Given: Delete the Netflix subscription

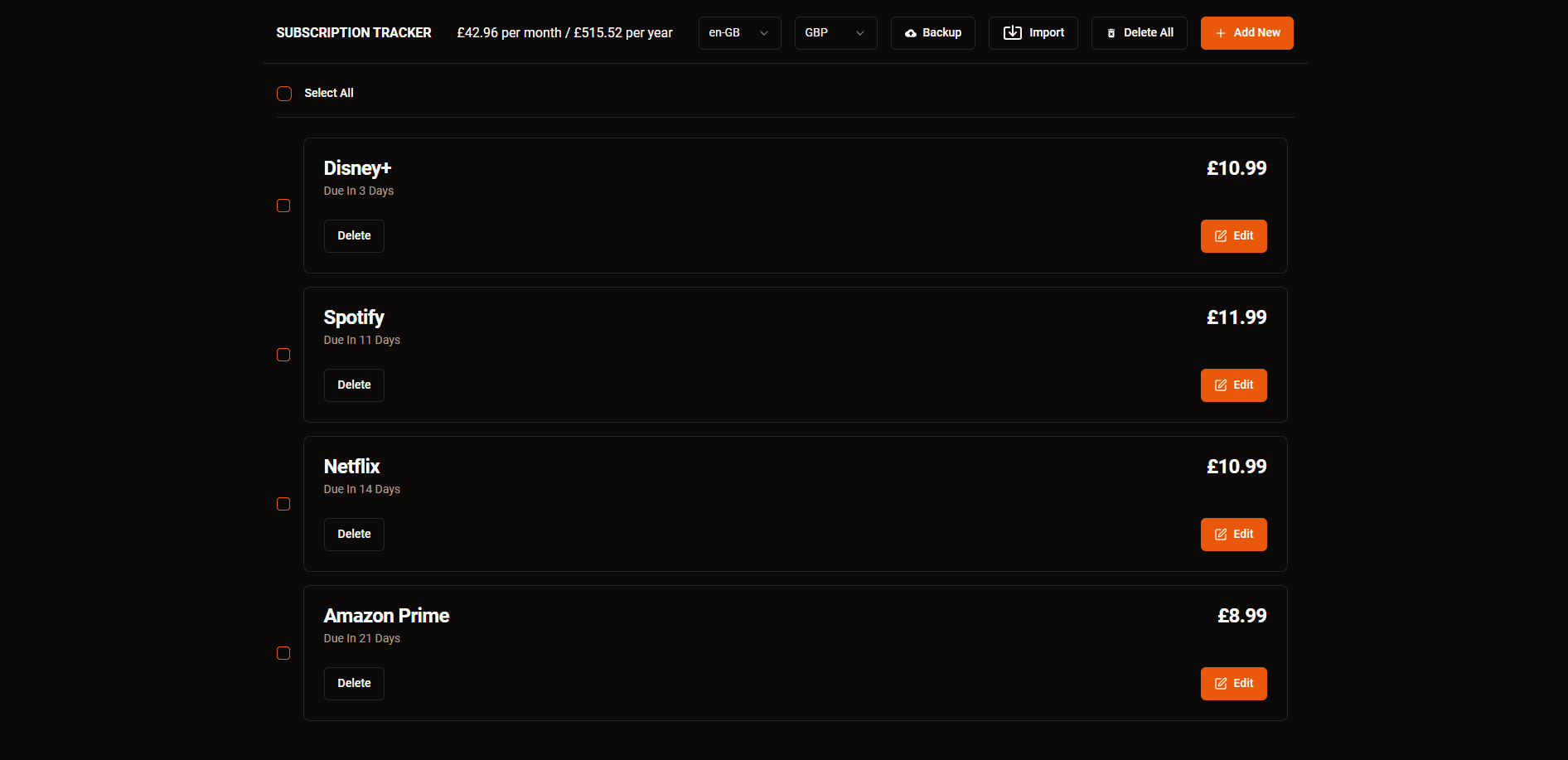Looking at the screenshot, I should coord(354,535).
